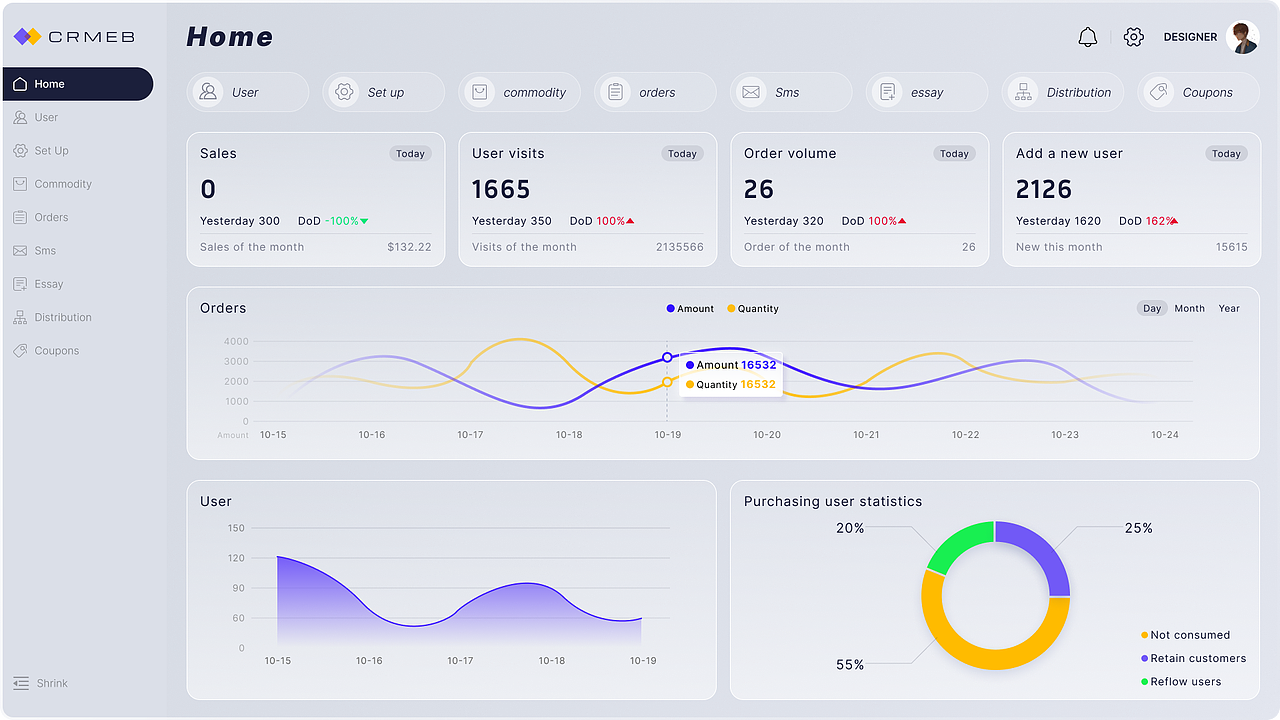Click the Order volume value 26

759,189
